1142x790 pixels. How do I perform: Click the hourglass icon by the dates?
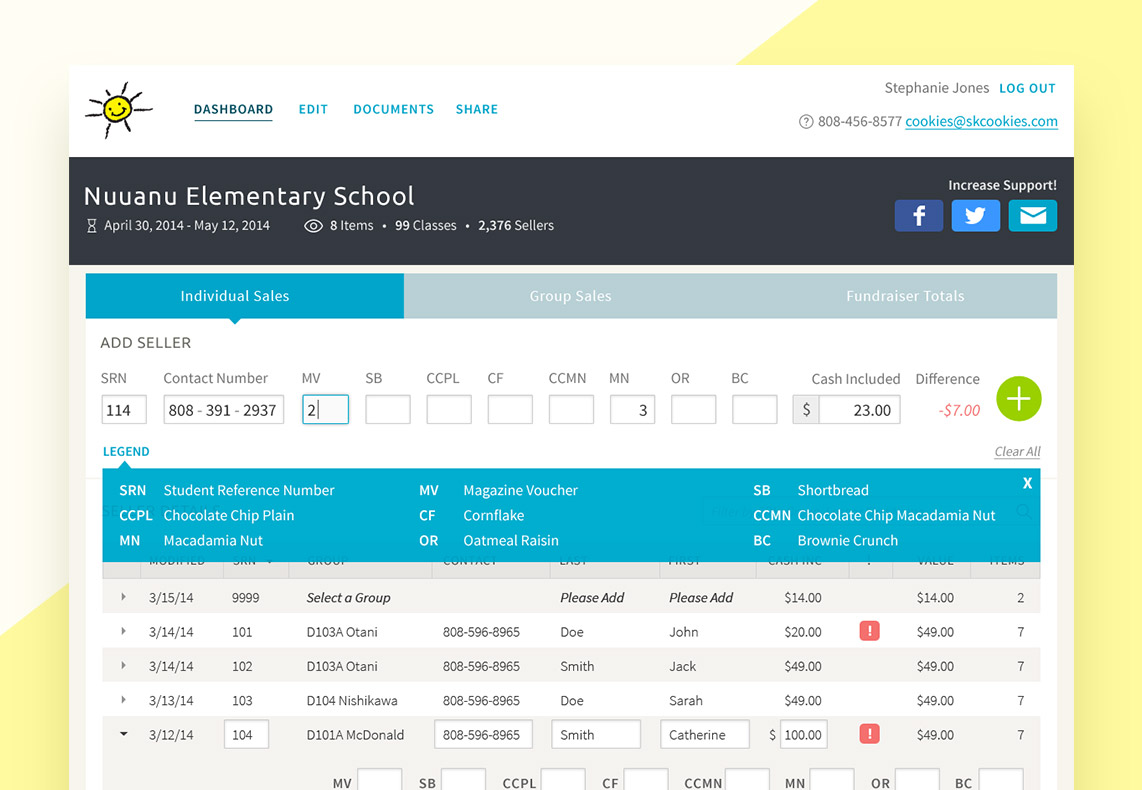(x=92, y=226)
